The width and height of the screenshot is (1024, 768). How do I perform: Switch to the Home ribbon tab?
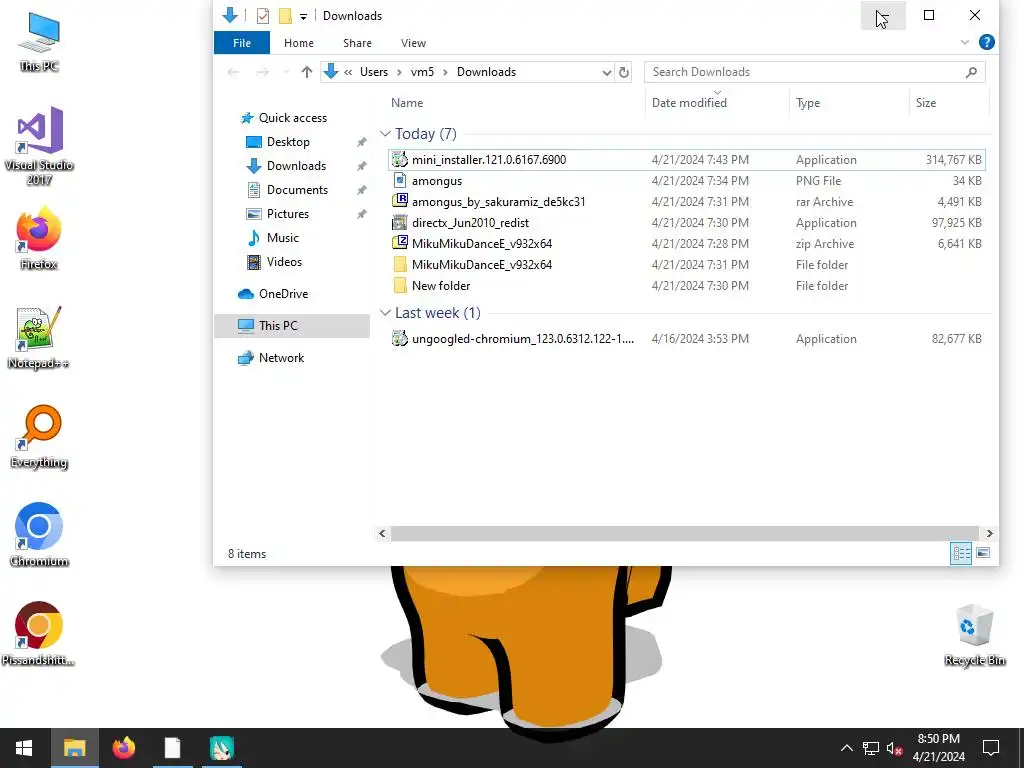coord(298,43)
